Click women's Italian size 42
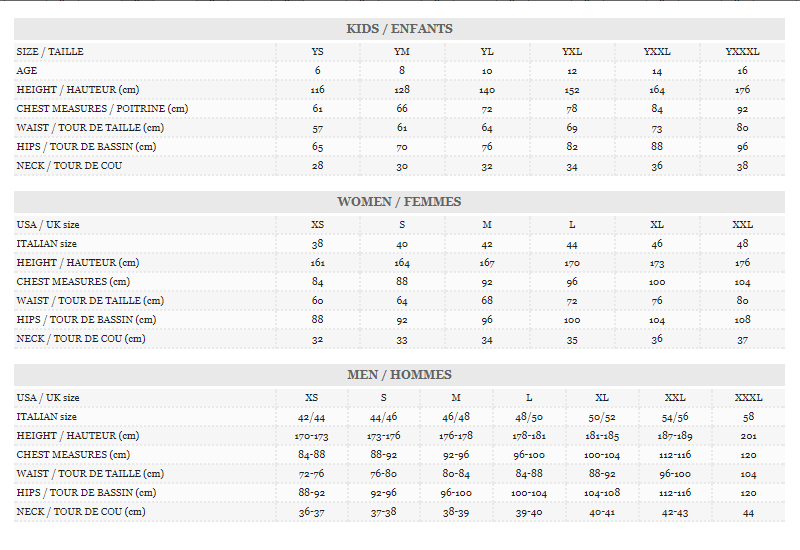 (487, 244)
